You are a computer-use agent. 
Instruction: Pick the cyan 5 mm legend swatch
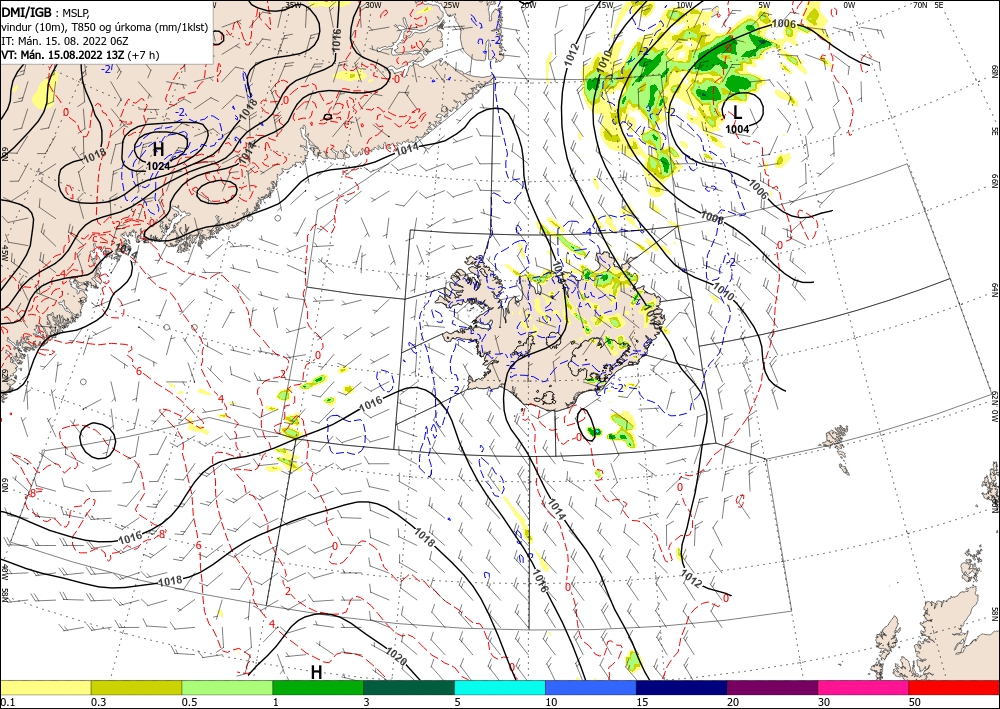[x=500, y=687]
